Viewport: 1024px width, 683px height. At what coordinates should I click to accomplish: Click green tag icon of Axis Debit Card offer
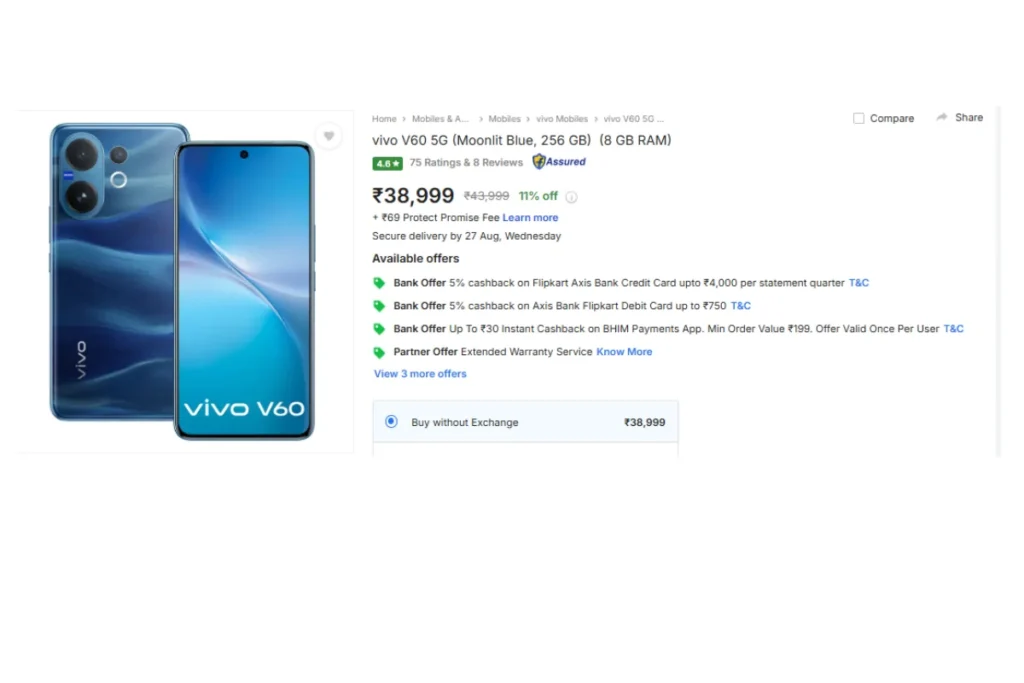click(379, 306)
